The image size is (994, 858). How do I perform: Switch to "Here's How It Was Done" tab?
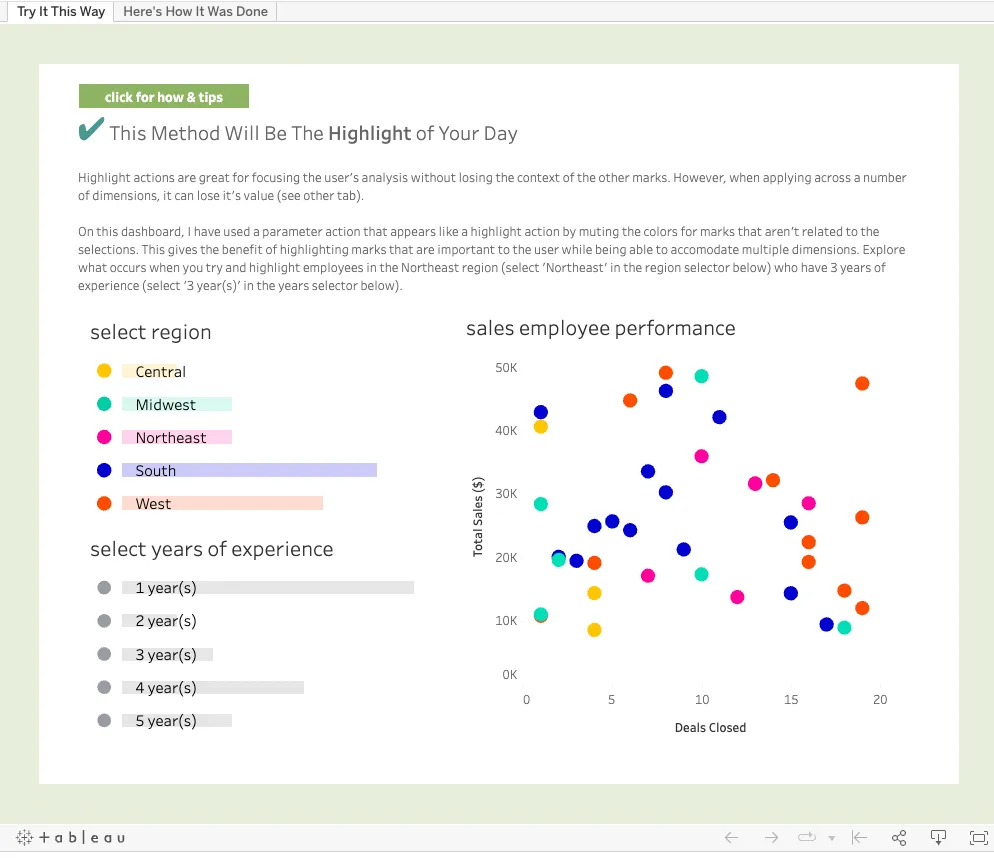pos(195,12)
